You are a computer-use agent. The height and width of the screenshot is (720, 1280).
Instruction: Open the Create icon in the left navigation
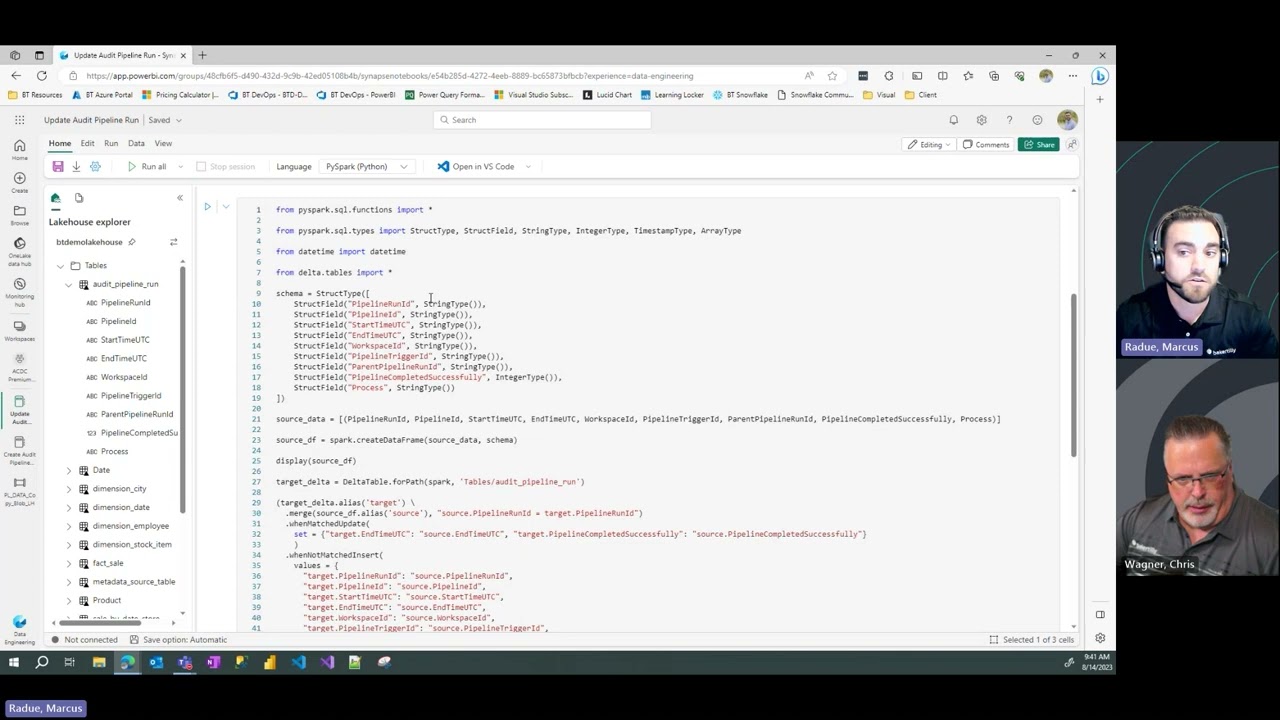tap(19, 182)
